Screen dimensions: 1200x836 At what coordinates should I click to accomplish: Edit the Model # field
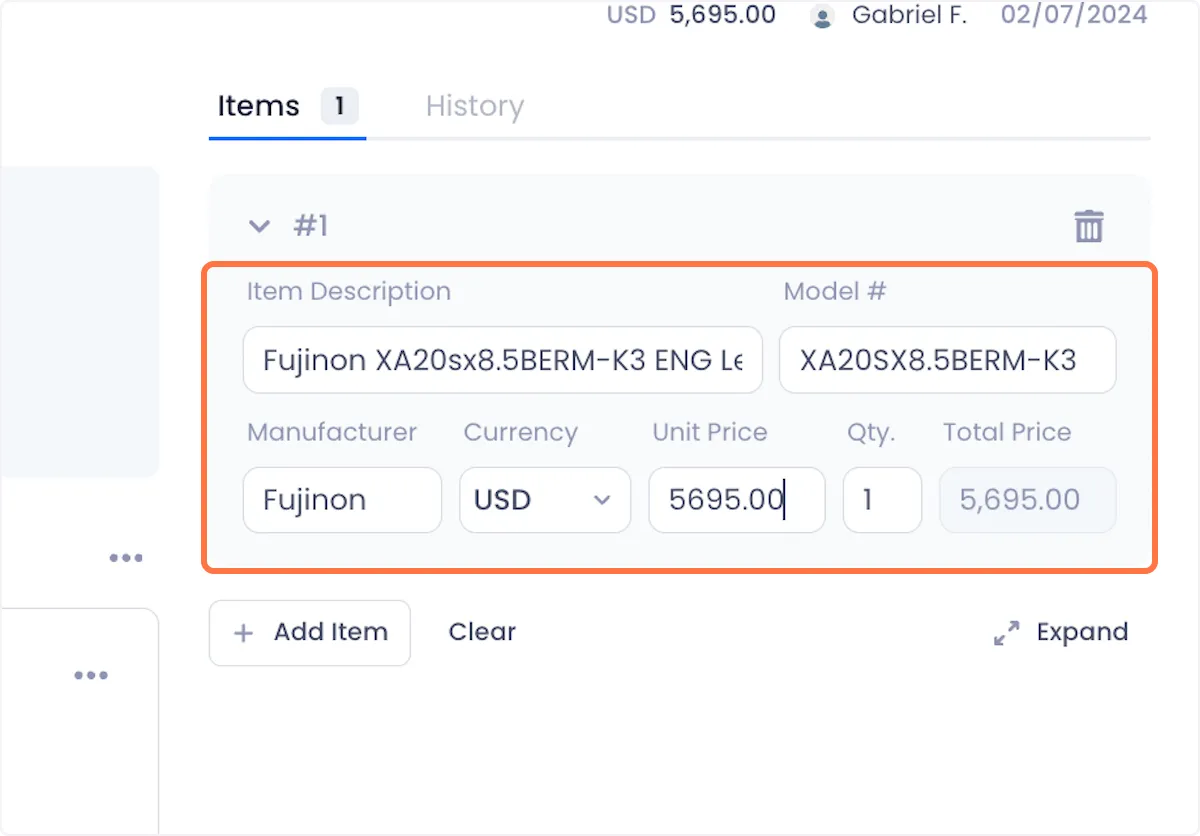pos(947,360)
